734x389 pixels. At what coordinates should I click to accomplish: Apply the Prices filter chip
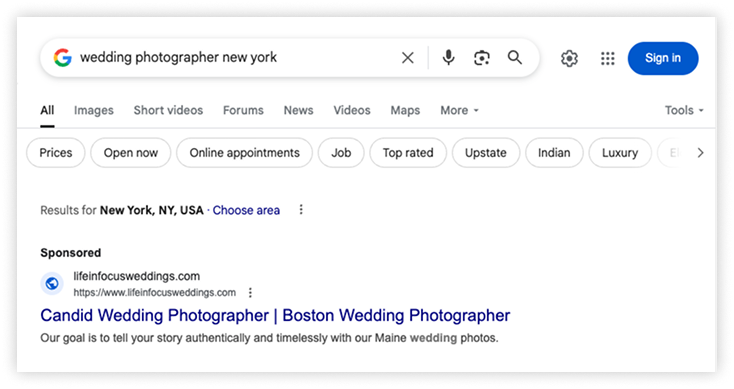pos(56,153)
